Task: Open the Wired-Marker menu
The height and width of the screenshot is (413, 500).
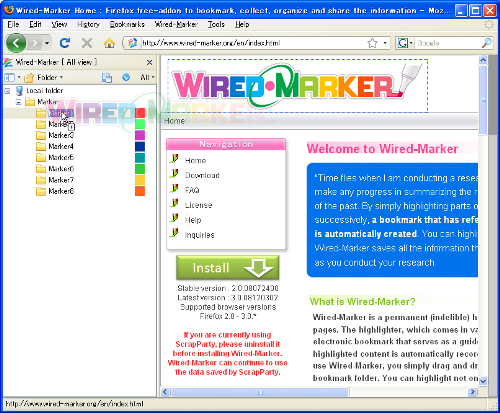Action: coord(176,24)
